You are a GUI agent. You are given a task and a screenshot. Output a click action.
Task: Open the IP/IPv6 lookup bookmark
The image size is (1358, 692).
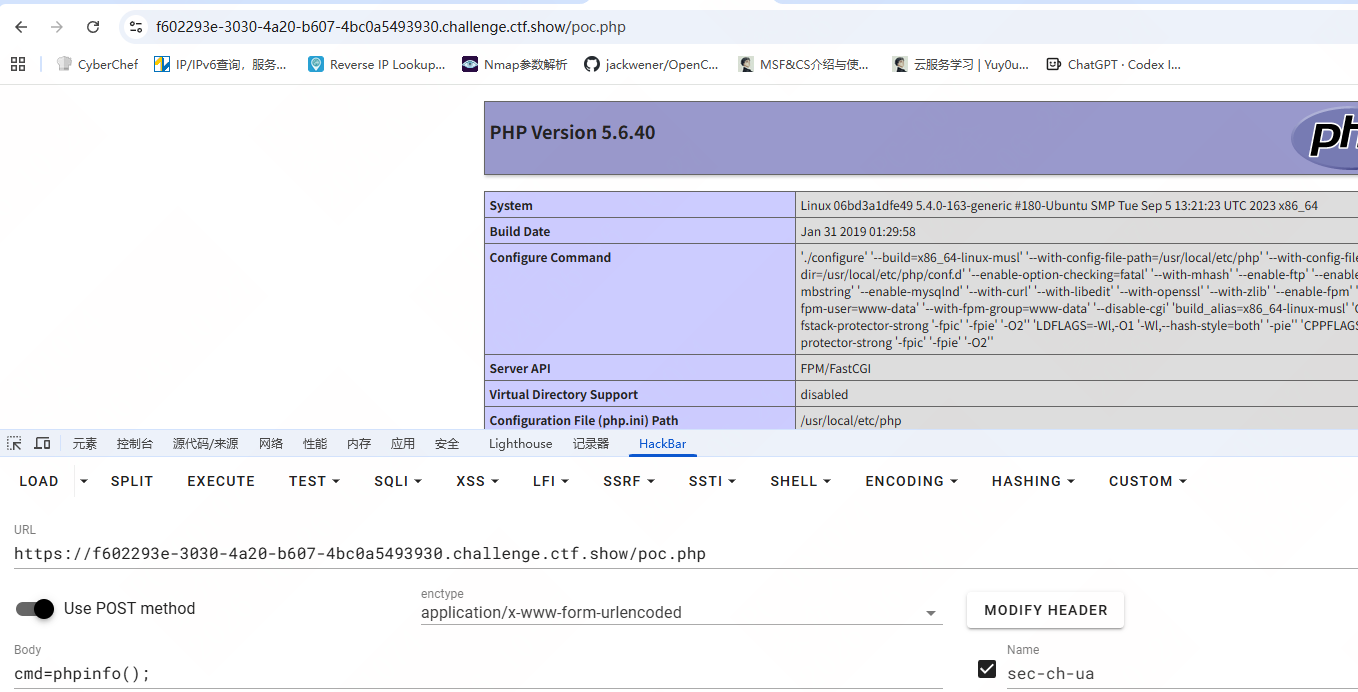click(x=220, y=64)
